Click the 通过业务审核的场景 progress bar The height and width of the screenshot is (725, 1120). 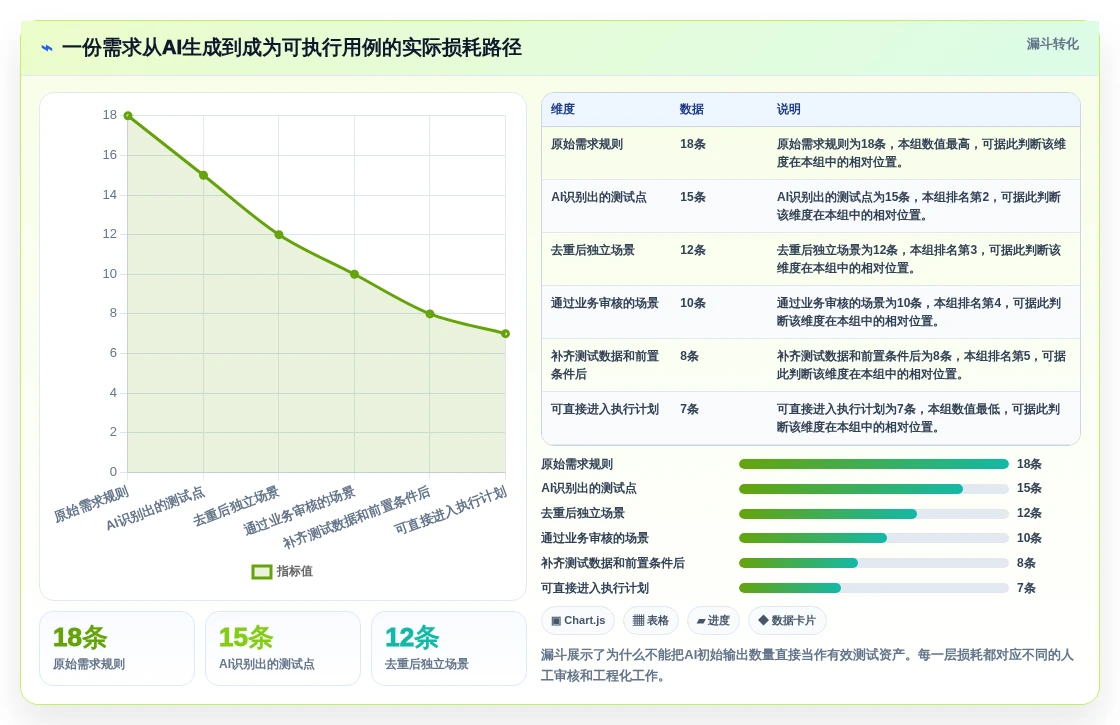874,539
